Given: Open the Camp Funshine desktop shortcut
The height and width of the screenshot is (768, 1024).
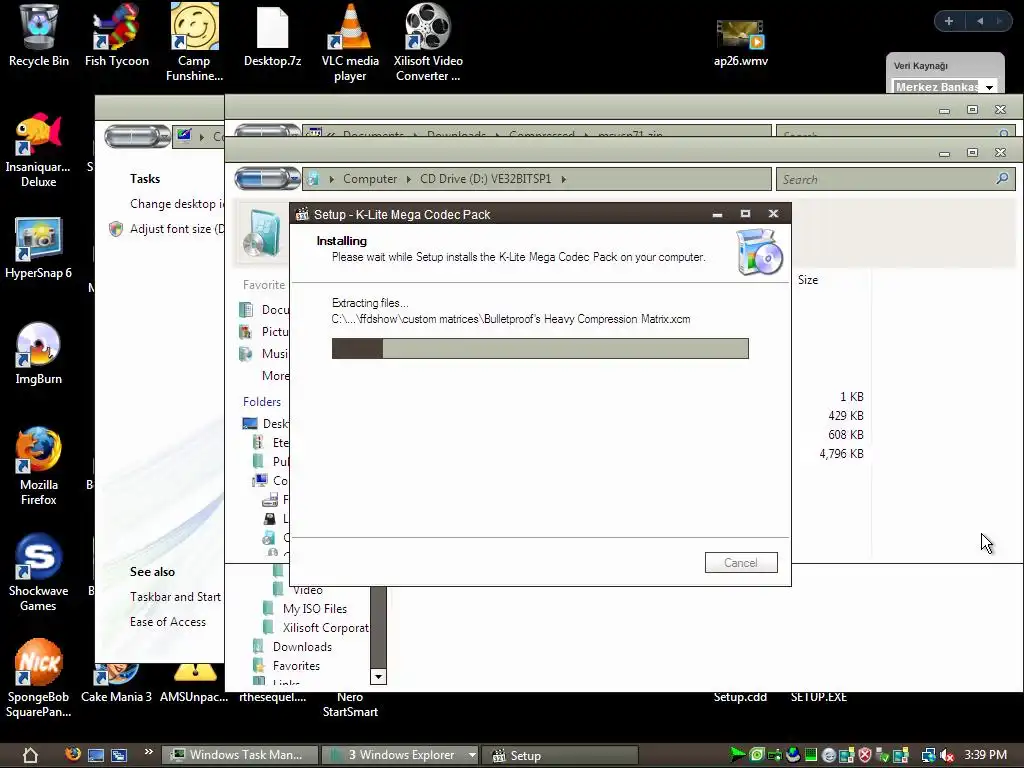Looking at the screenshot, I should tap(195, 43).
